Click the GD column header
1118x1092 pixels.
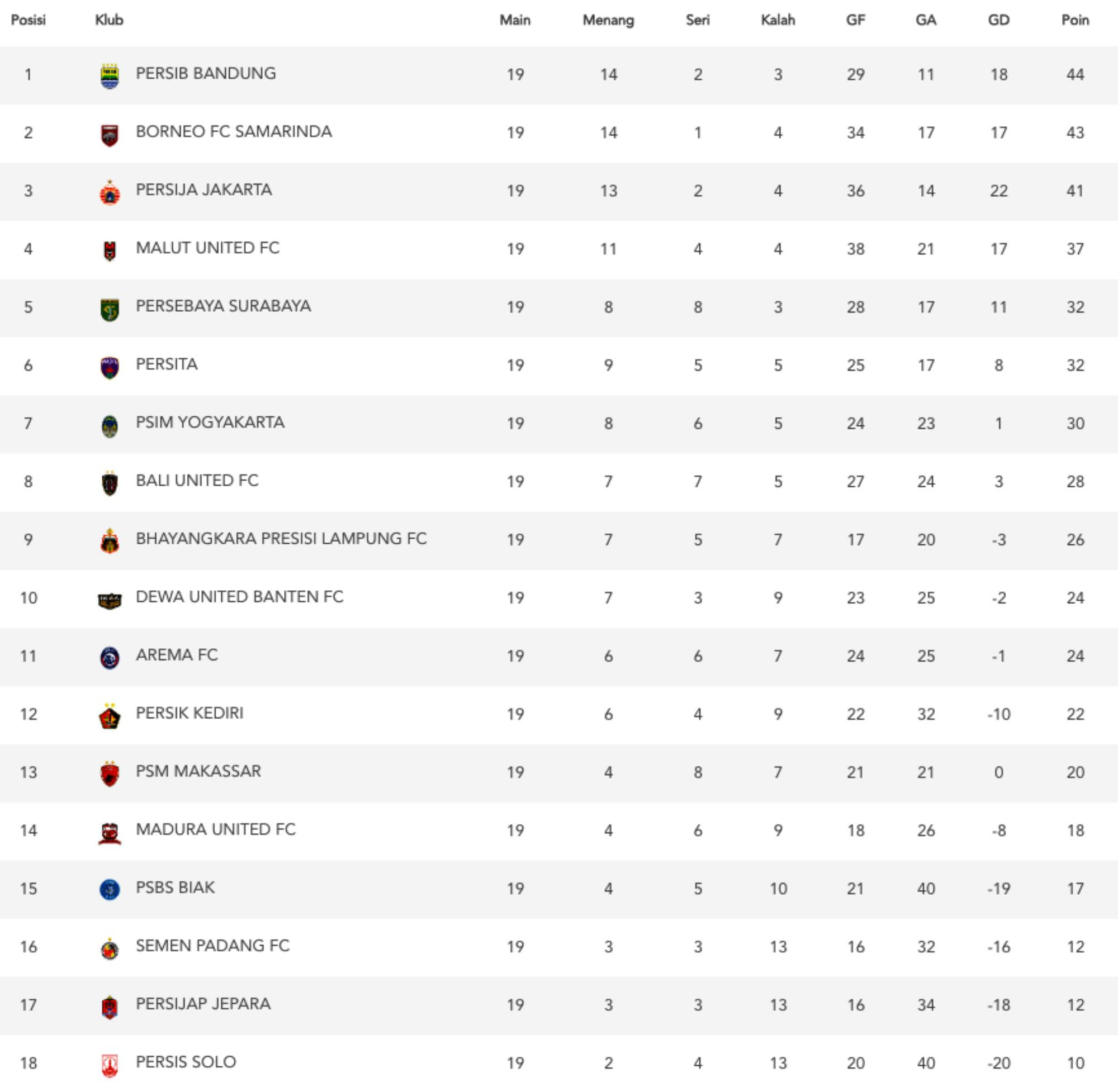(x=998, y=20)
